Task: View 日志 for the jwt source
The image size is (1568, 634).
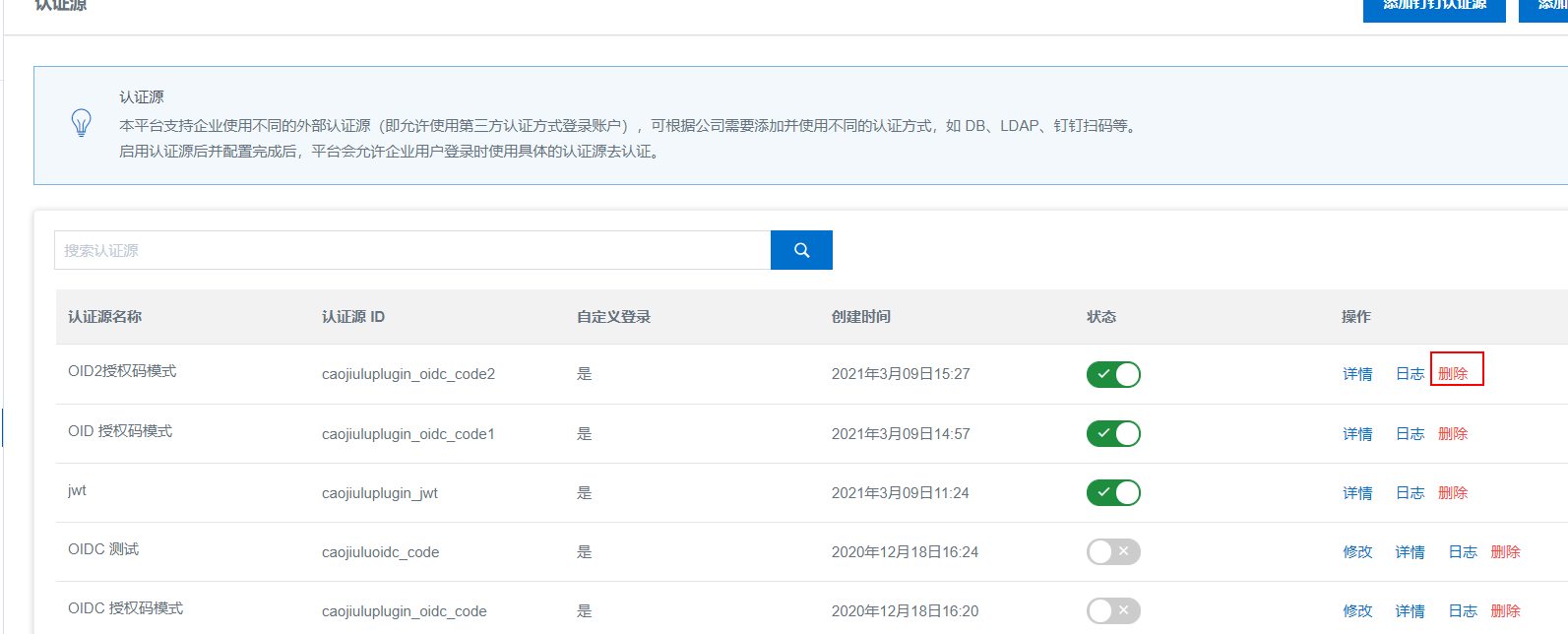Action: click(x=1410, y=493)
